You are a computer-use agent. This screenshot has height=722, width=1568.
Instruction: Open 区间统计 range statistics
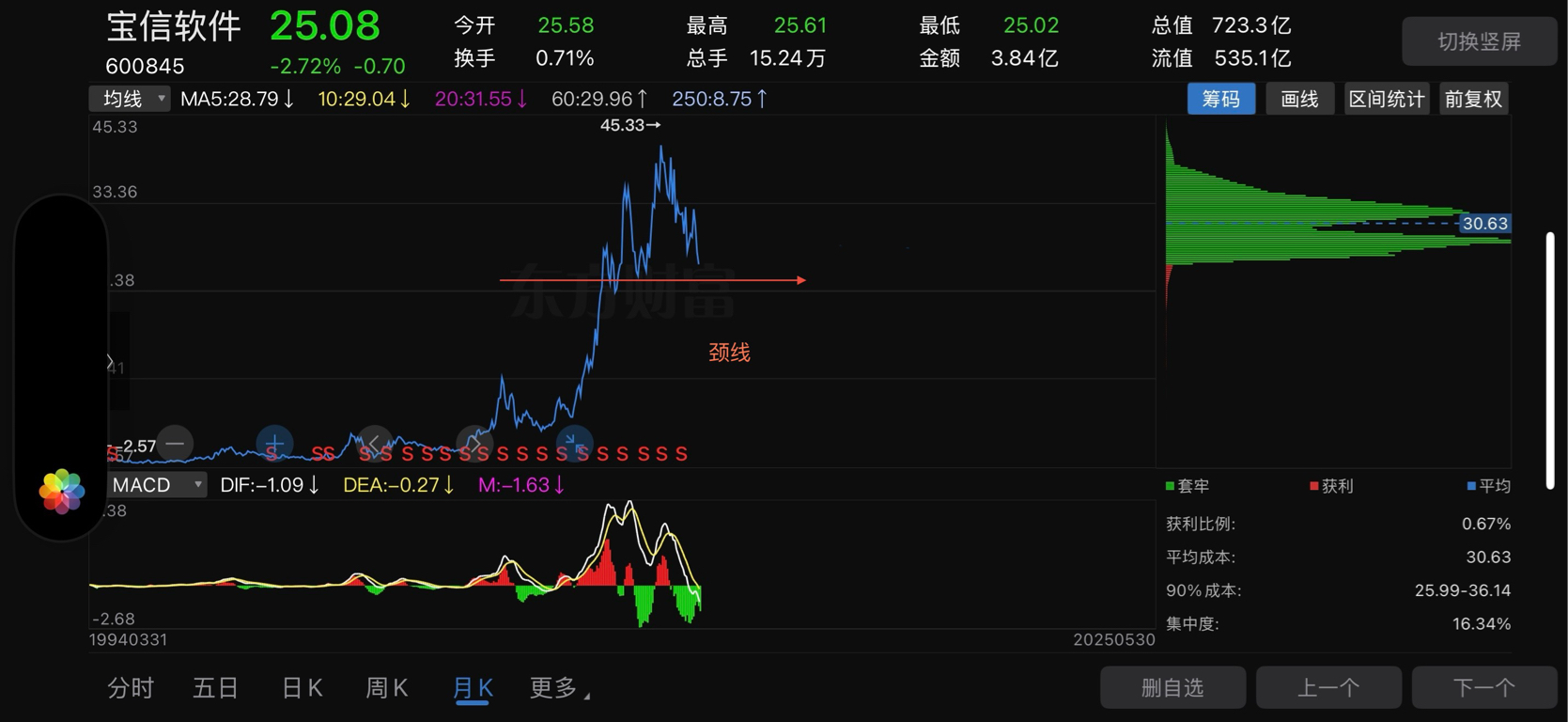point(1387,99)
